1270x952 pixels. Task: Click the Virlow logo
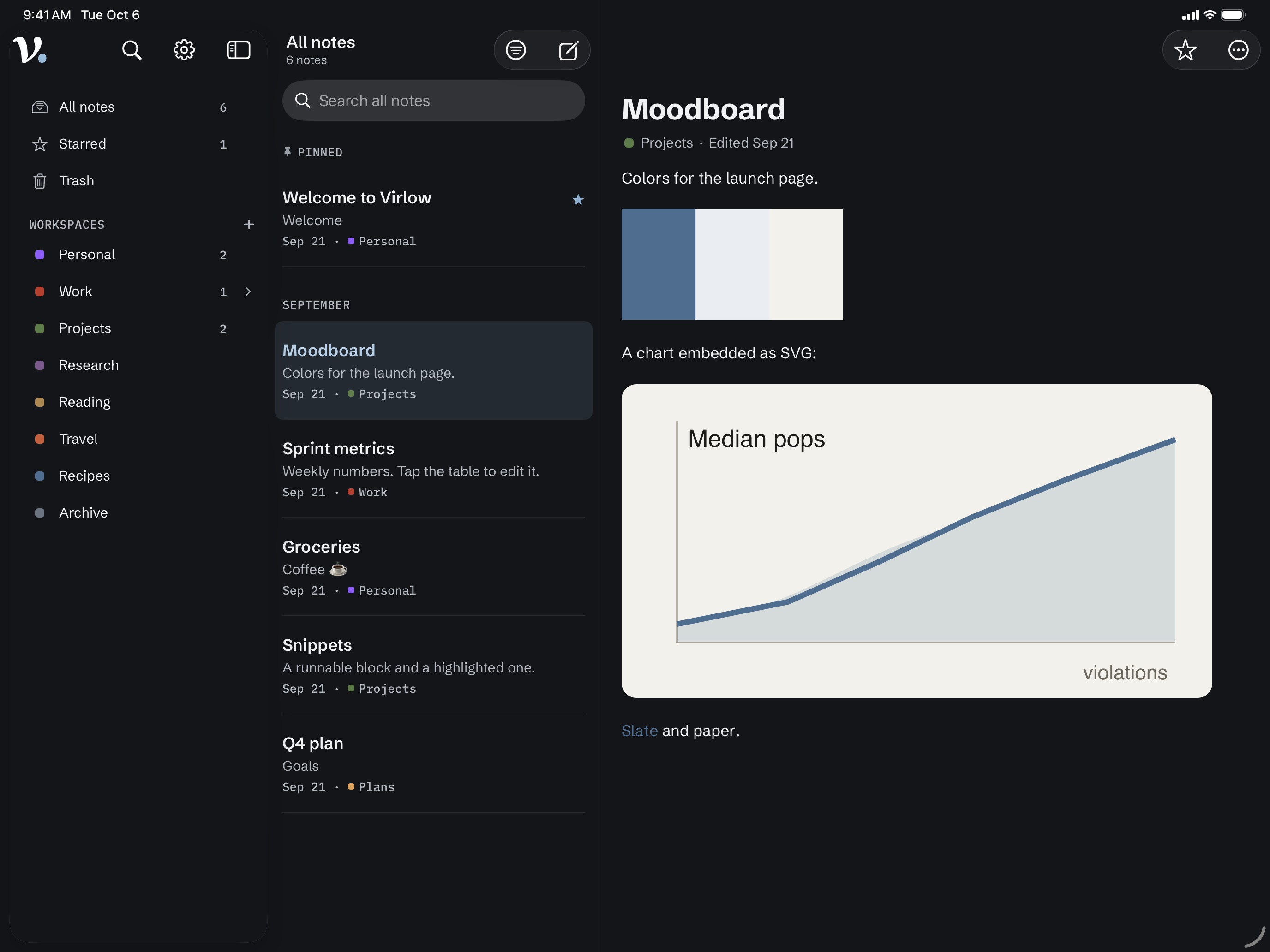(x=30, y=50)
